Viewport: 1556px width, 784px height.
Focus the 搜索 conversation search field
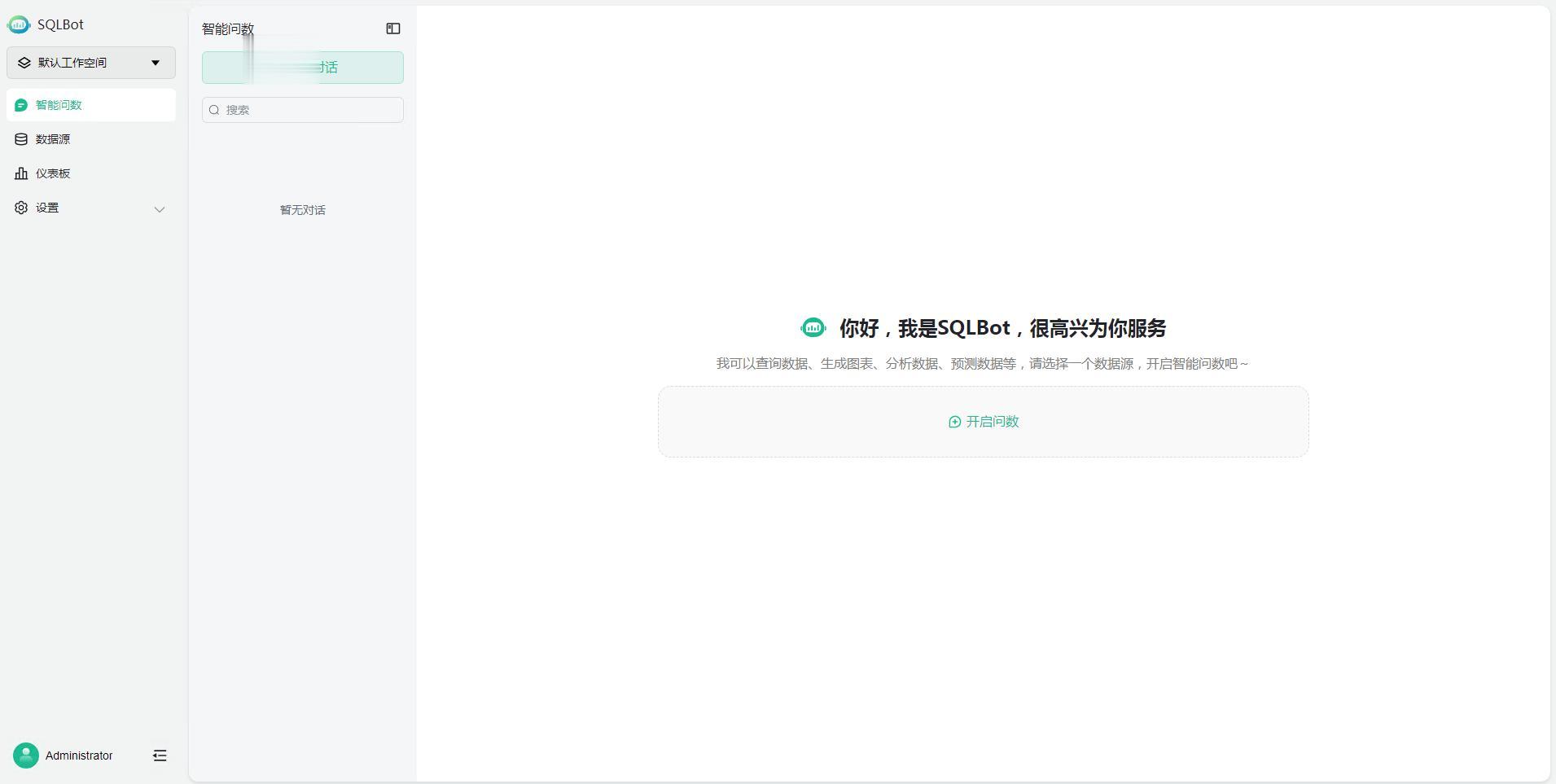[303, 110]
